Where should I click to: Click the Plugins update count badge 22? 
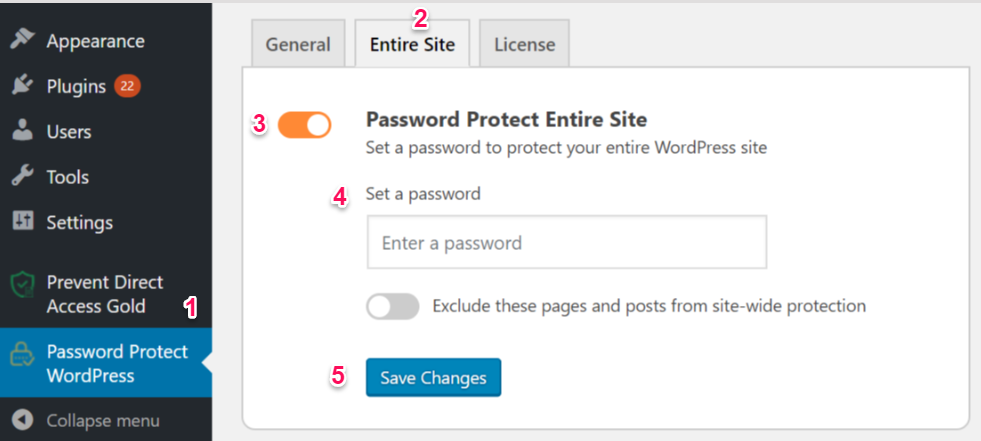tap(128, 86)
